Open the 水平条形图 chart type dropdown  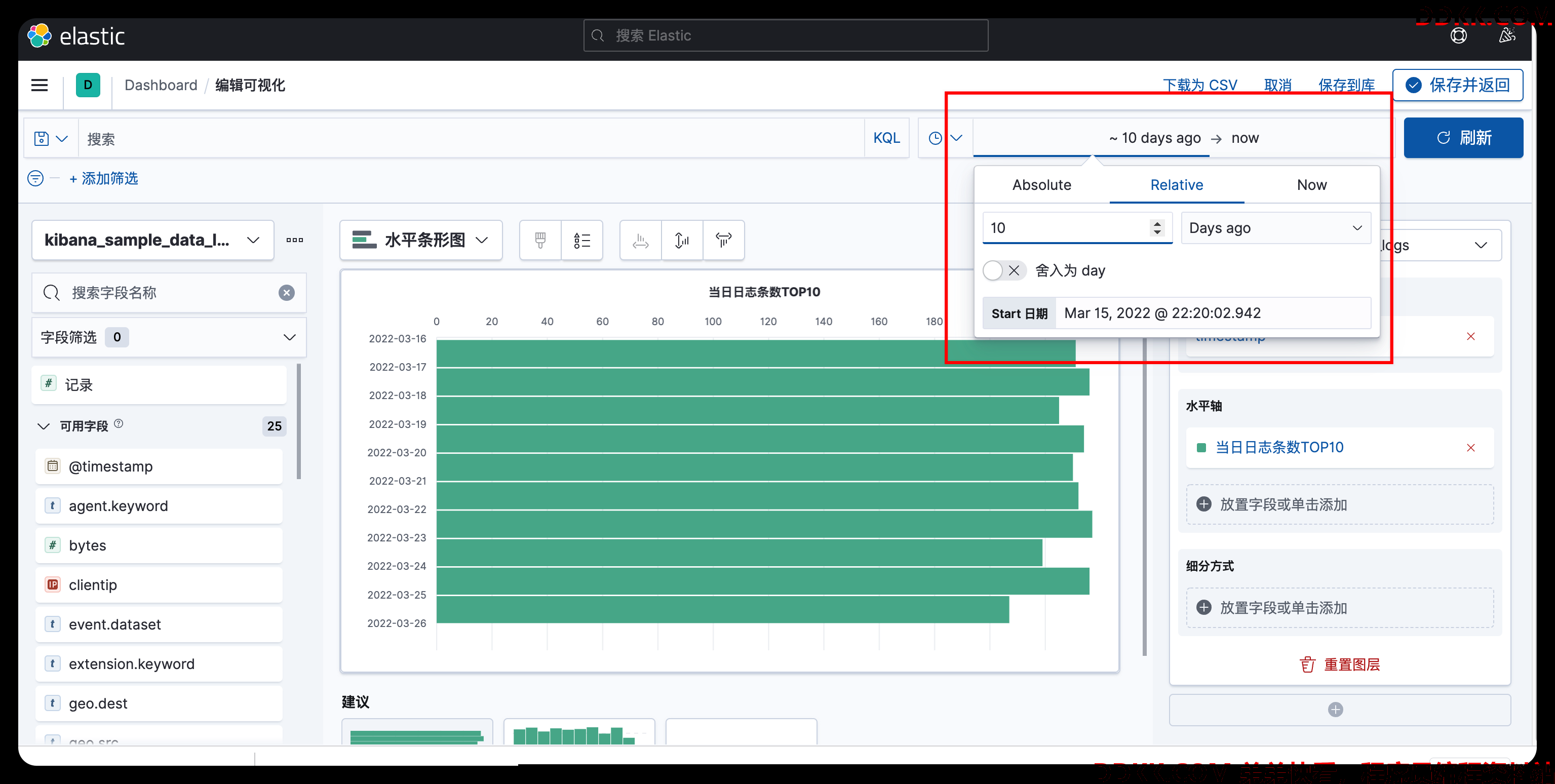[421, 240]
